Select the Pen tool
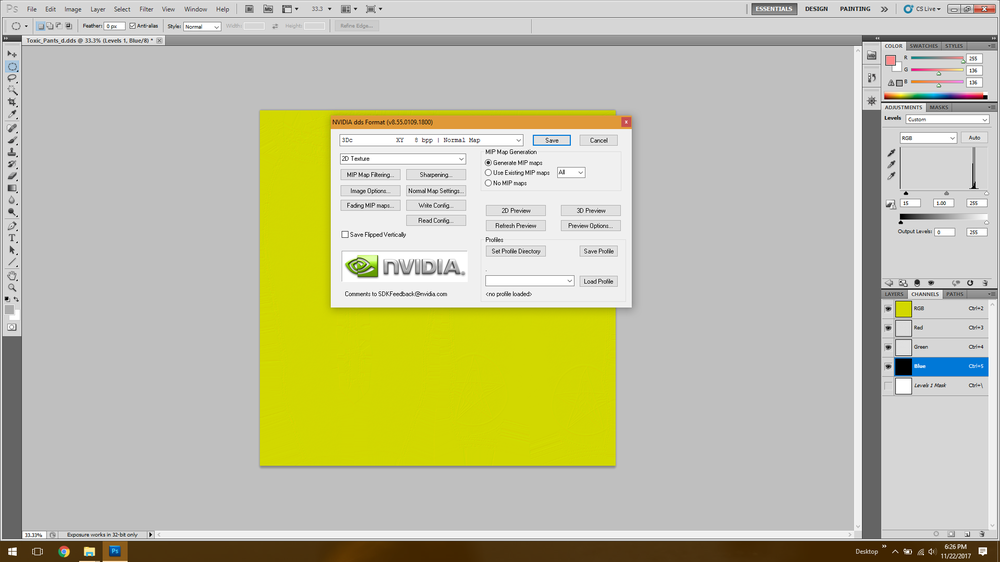 [12, 226]
